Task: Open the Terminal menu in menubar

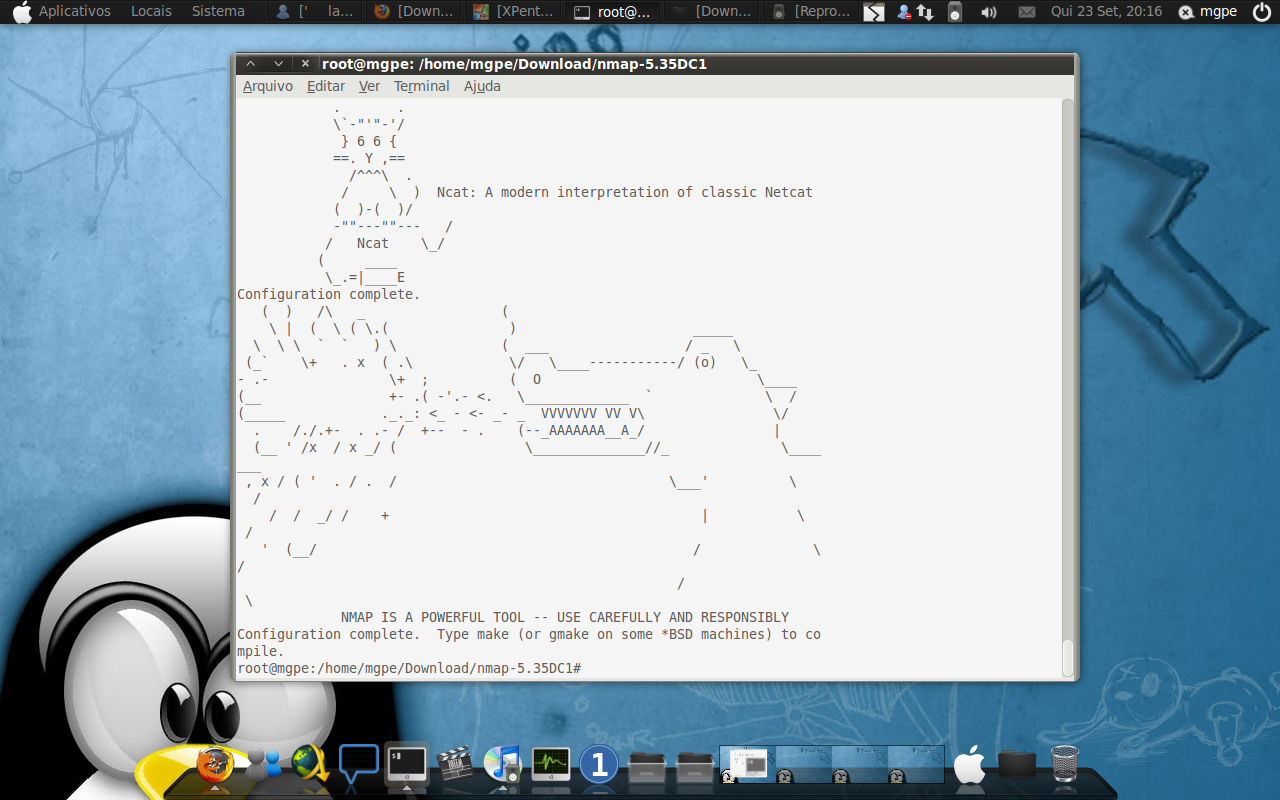Action: pyautogui.click(x=421, y=86)
